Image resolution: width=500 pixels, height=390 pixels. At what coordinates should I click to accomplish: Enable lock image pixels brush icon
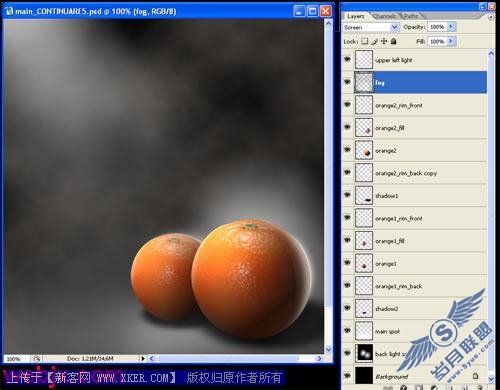point(375,41)
